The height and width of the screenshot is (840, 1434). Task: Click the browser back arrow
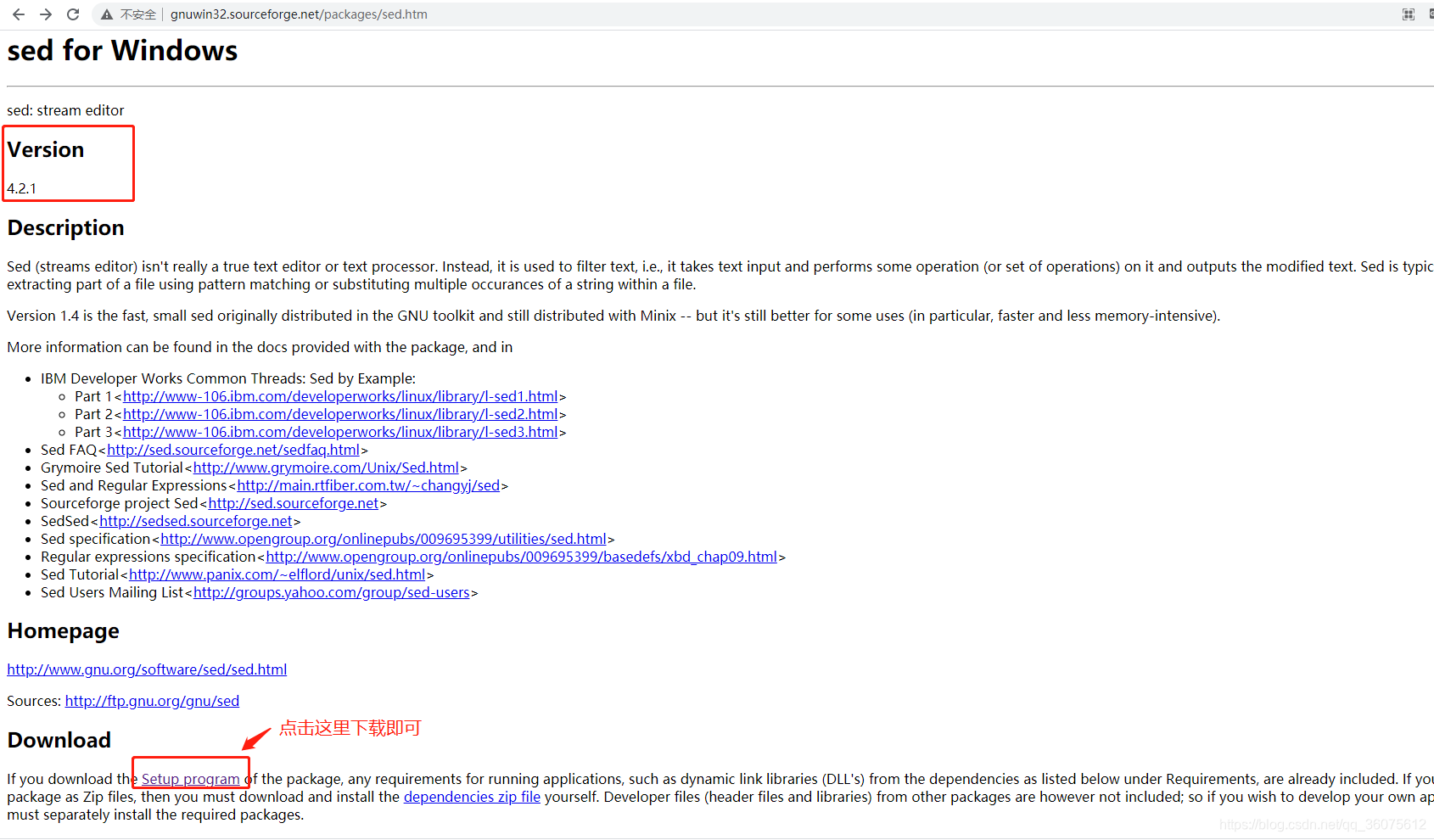19,14
